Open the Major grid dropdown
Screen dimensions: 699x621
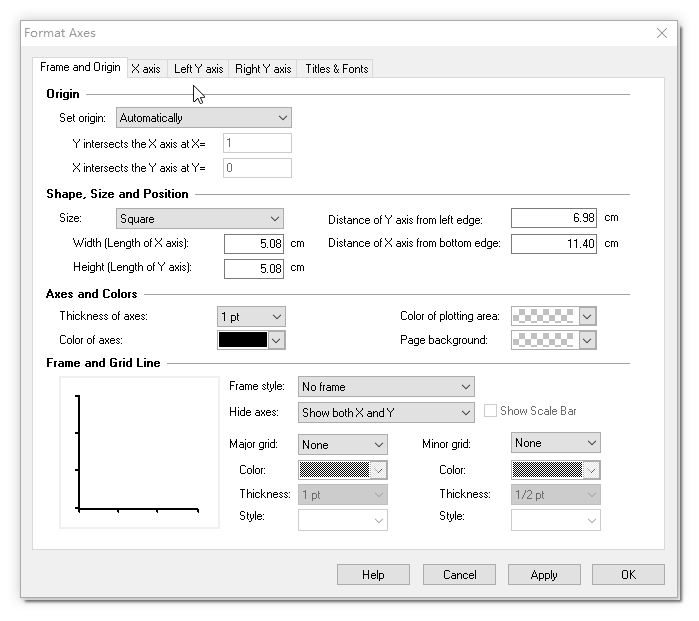[x=342, y=444]
